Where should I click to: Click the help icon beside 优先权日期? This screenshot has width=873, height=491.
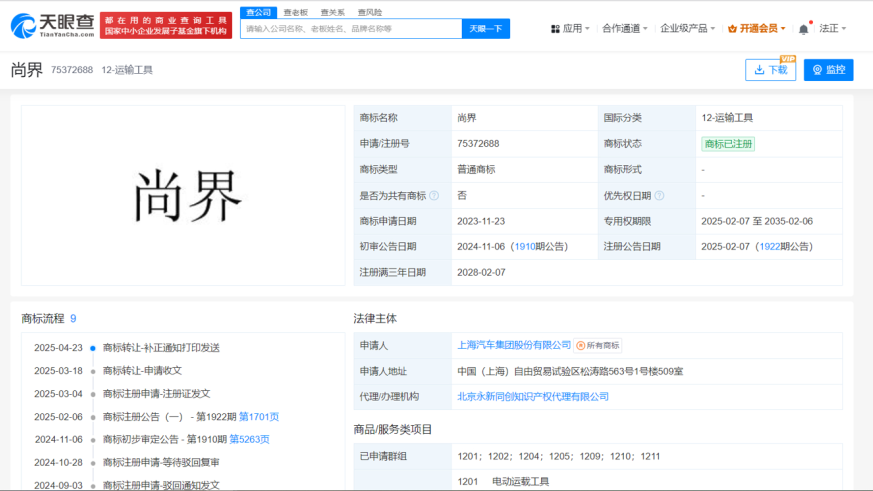click(x=659, y=195)
